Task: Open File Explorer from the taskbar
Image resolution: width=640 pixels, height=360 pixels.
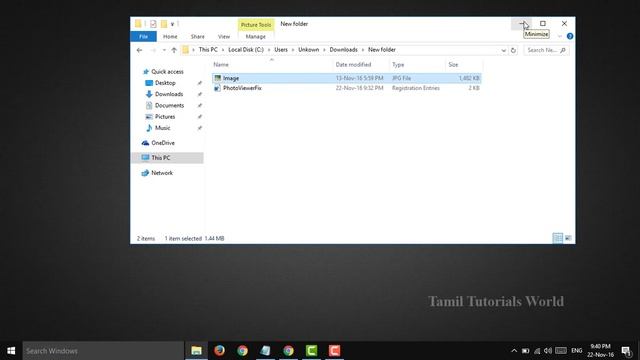Action: click(196, 351)
